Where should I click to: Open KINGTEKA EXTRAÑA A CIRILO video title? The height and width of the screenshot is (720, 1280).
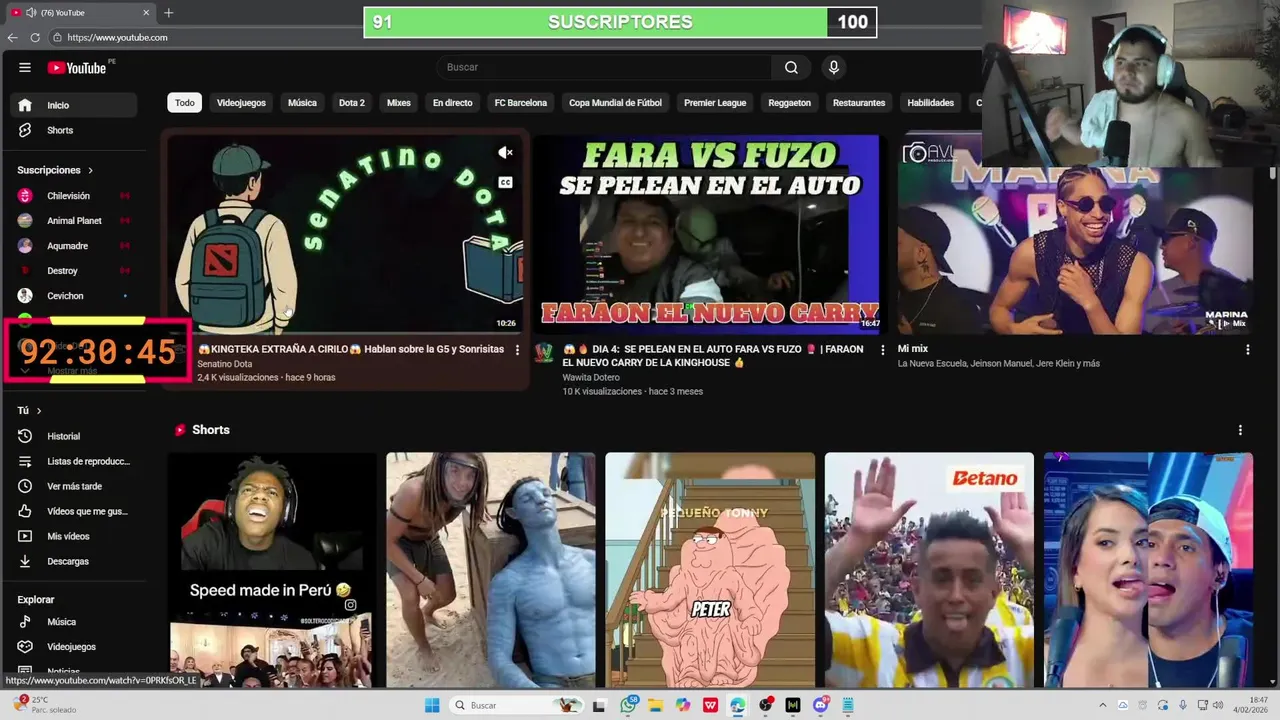point(351,349)
